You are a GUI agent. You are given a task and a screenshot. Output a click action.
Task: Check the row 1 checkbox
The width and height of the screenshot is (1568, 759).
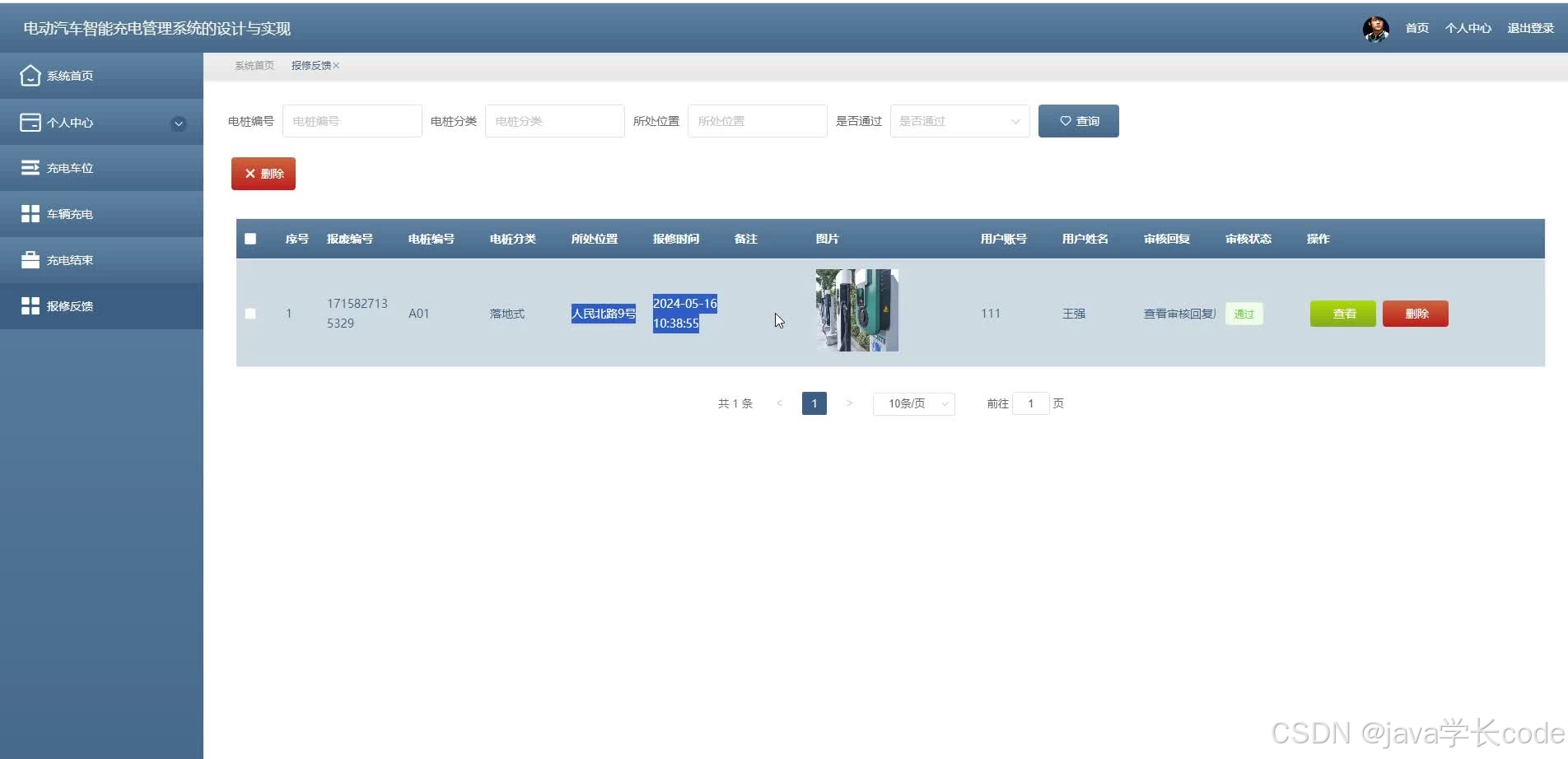250,314
